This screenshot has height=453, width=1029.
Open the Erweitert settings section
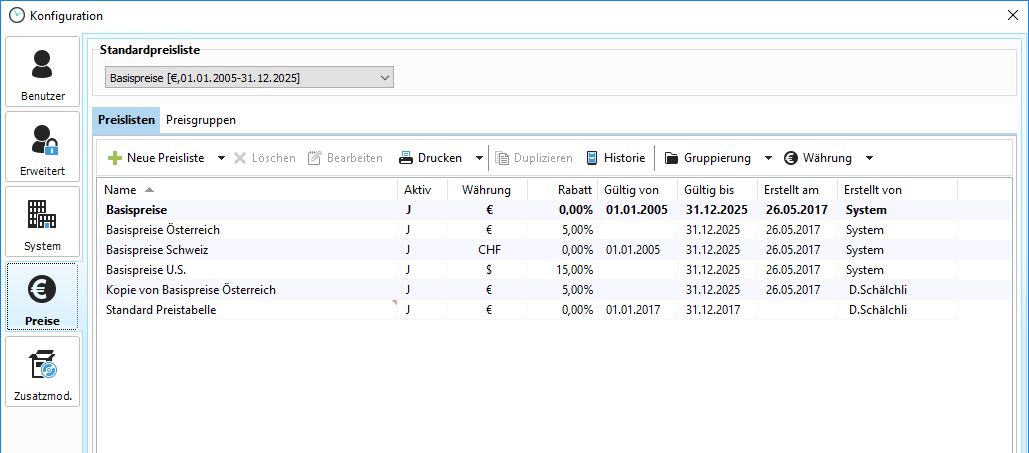(x=43, y=147)
